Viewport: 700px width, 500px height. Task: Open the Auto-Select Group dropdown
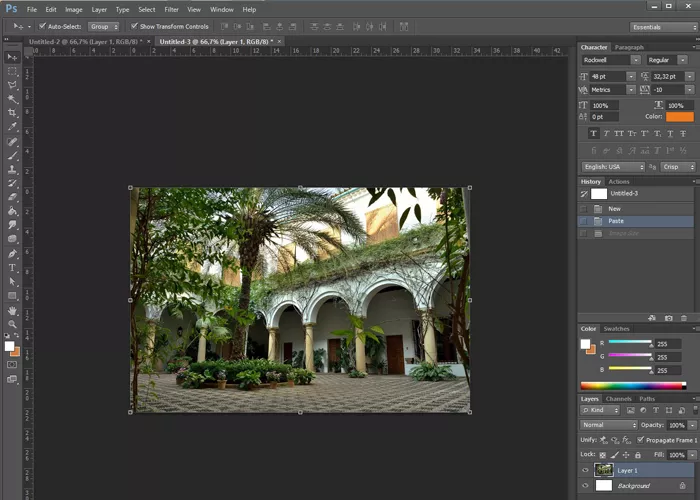point(104,26)
